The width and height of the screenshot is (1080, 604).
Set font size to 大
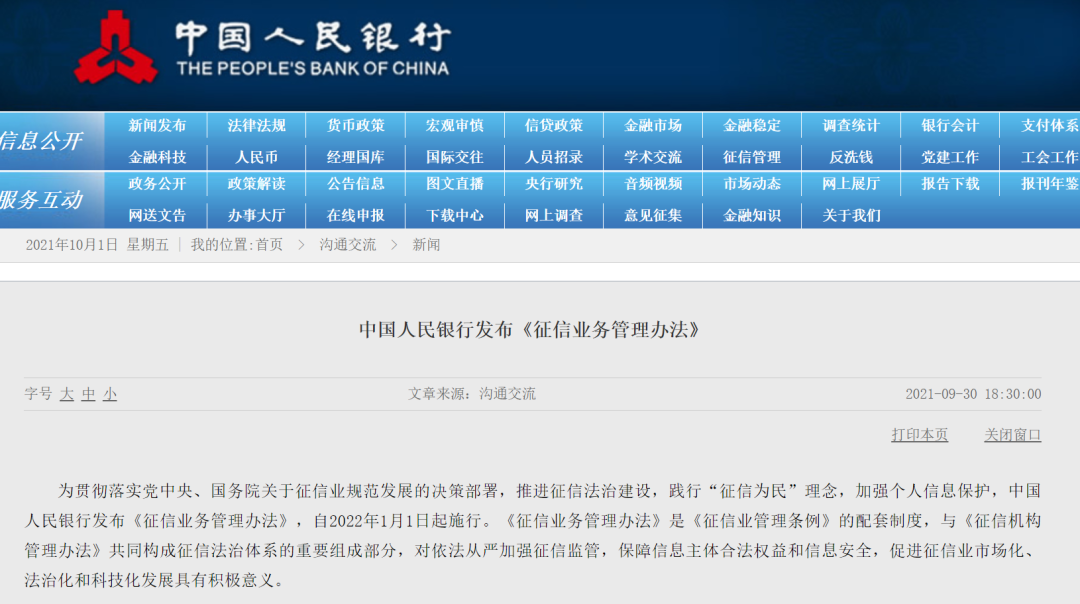point(67,394)
